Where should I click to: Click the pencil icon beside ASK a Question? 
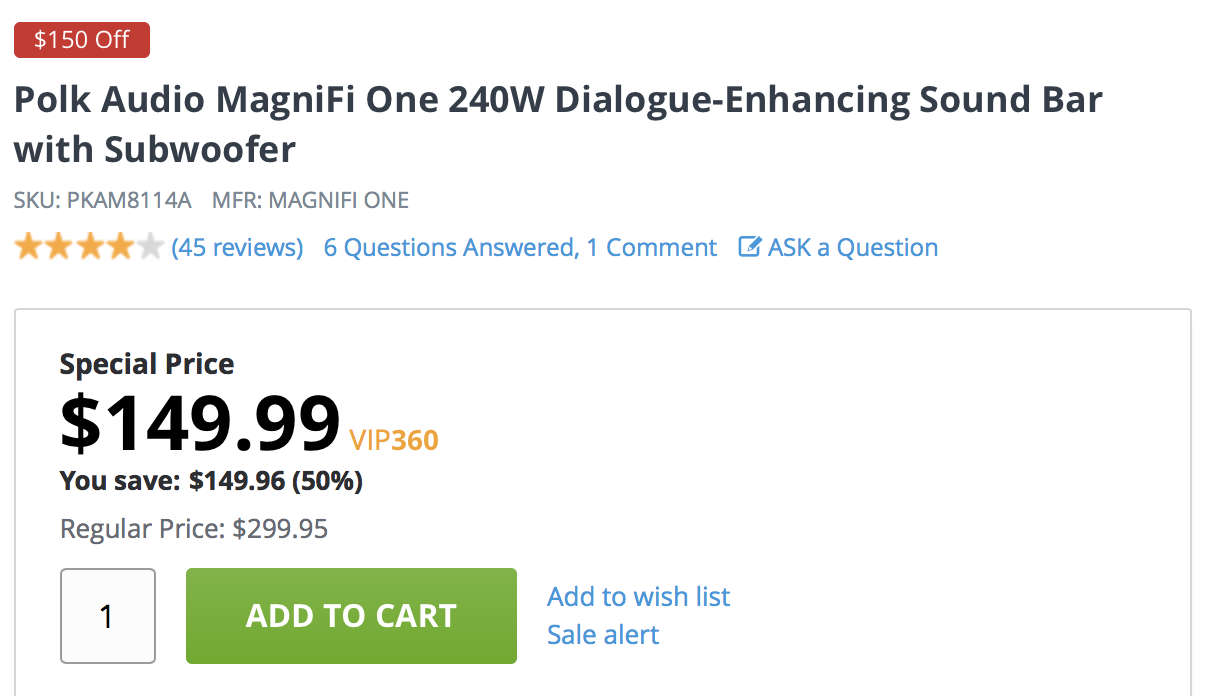749,247
